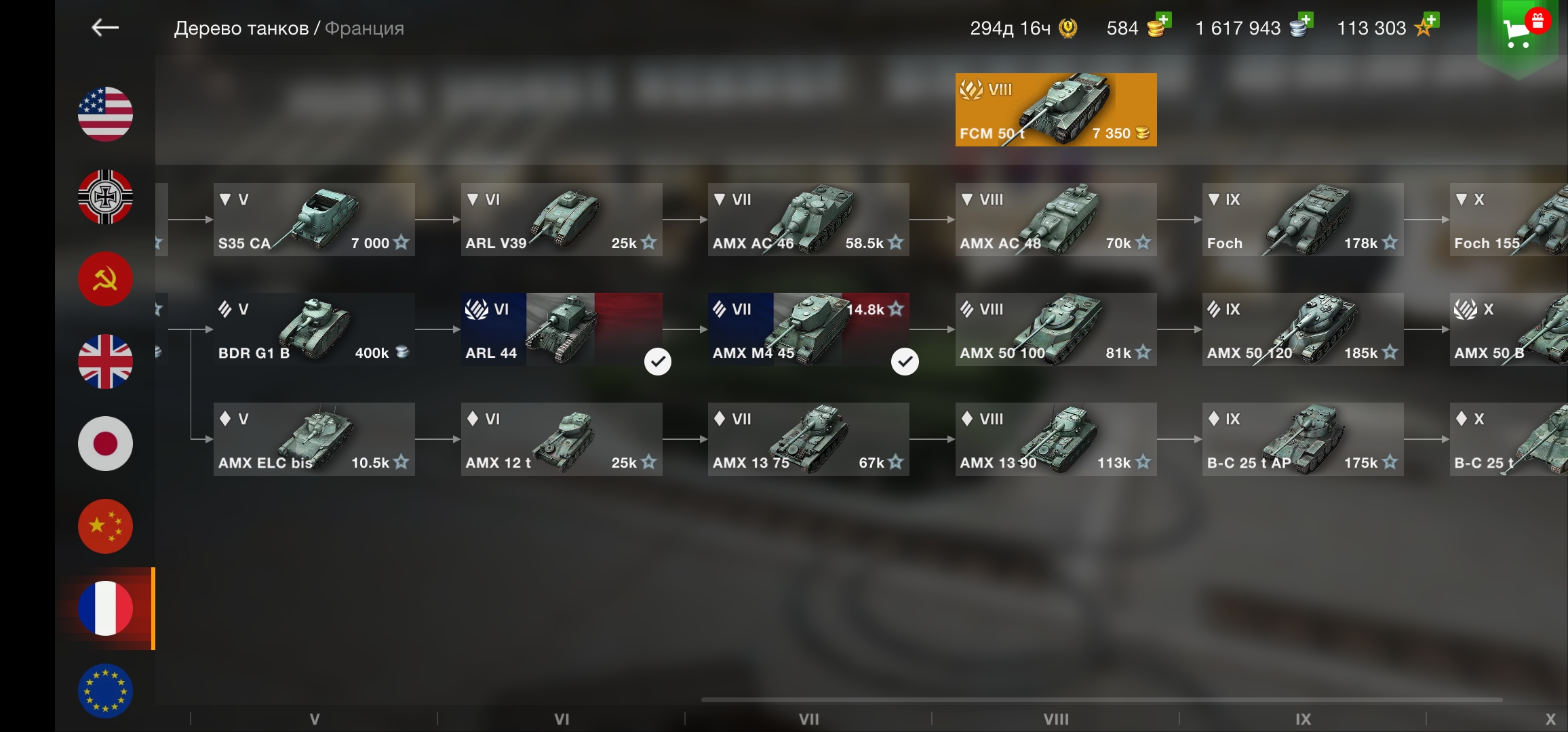1568x732 pixels.
Task: Jump to tier VIII column label
Action: 1056,719
